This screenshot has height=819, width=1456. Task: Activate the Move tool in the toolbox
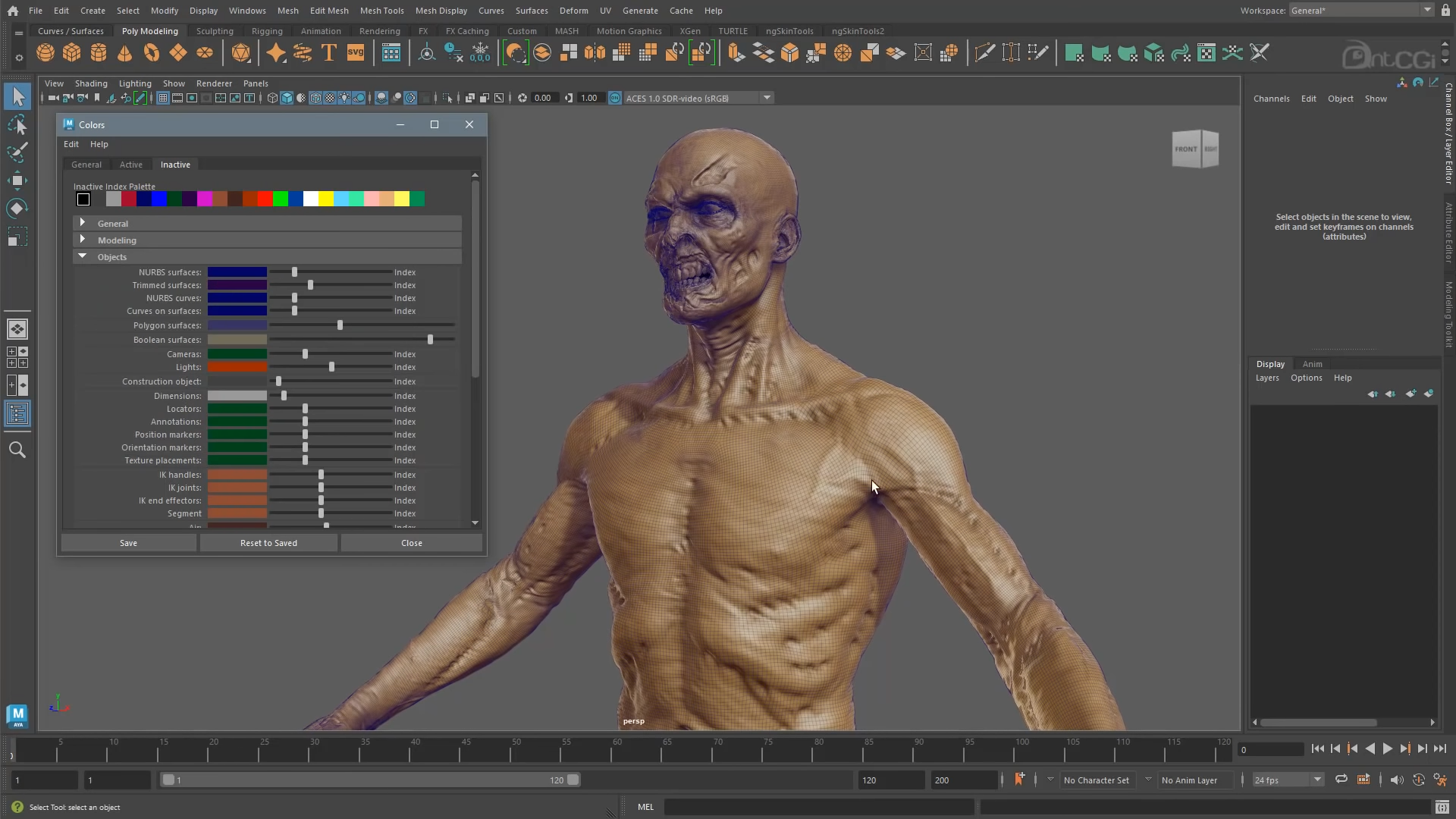coord(17,180)
